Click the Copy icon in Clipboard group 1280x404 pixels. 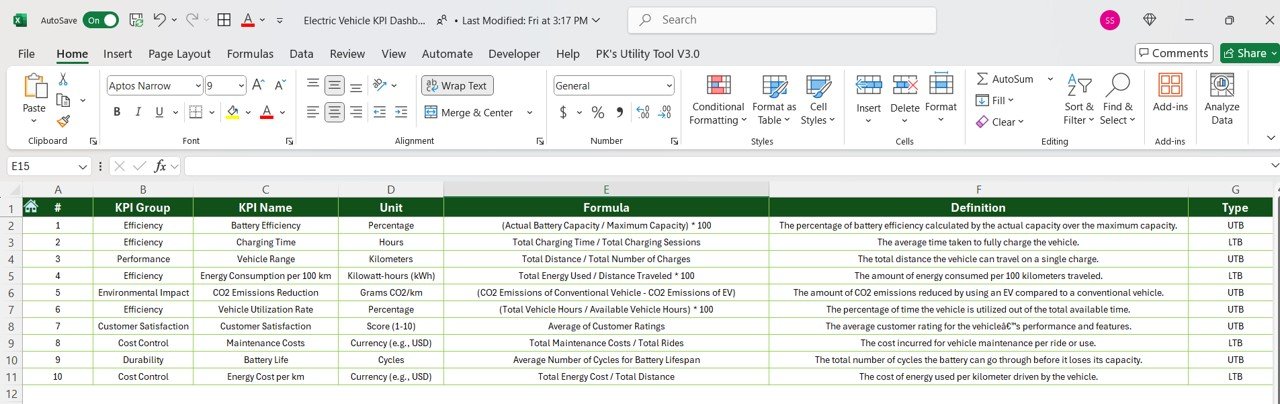tap(63, 100)
